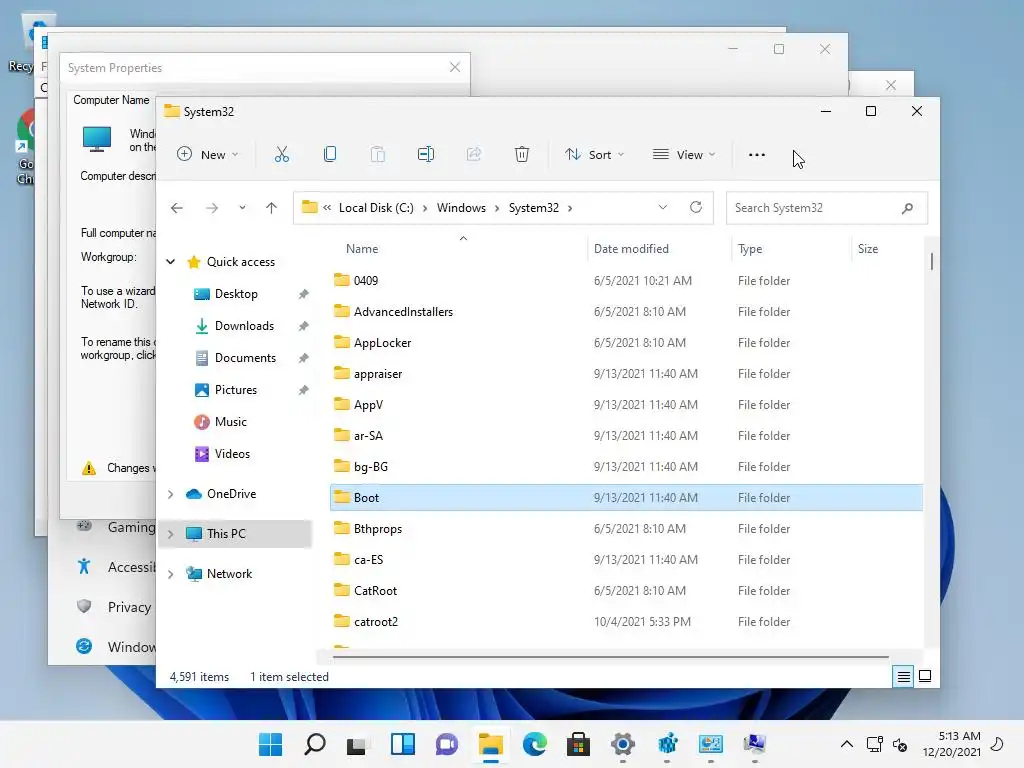Open Task View on the taskbar
1024x768 pixels.
point(357,745)
